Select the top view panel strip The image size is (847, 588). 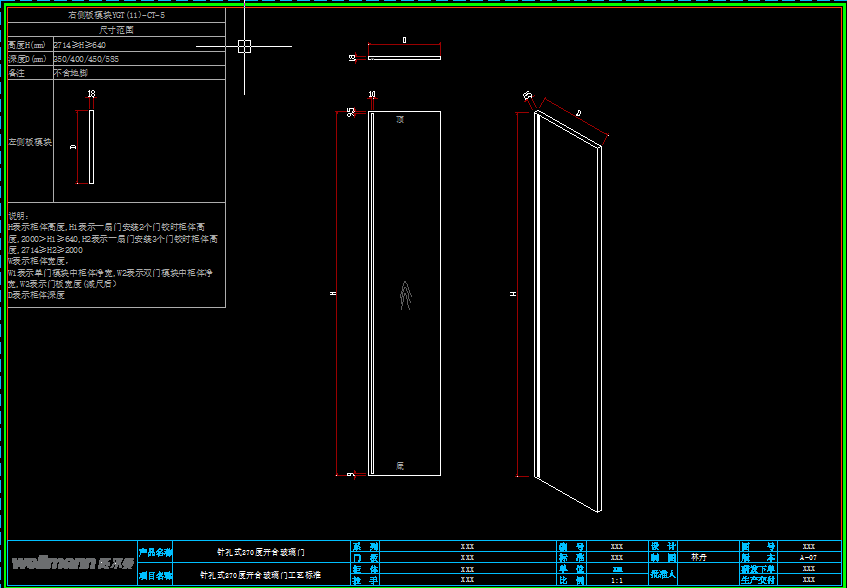[404, 57]
